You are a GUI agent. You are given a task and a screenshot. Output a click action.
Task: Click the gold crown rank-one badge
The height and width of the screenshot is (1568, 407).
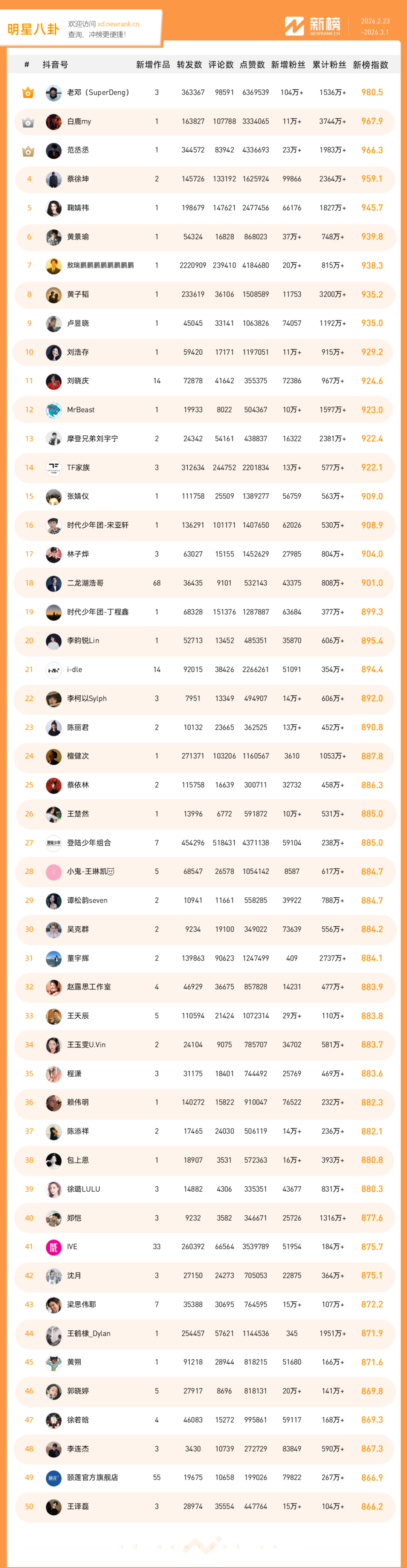click(x=28, y=92)
